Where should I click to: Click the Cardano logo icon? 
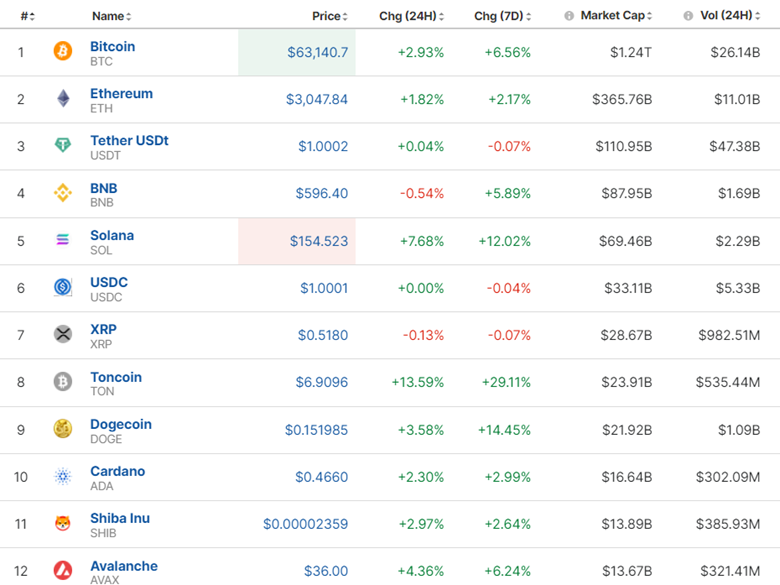(x=63, y=476)
